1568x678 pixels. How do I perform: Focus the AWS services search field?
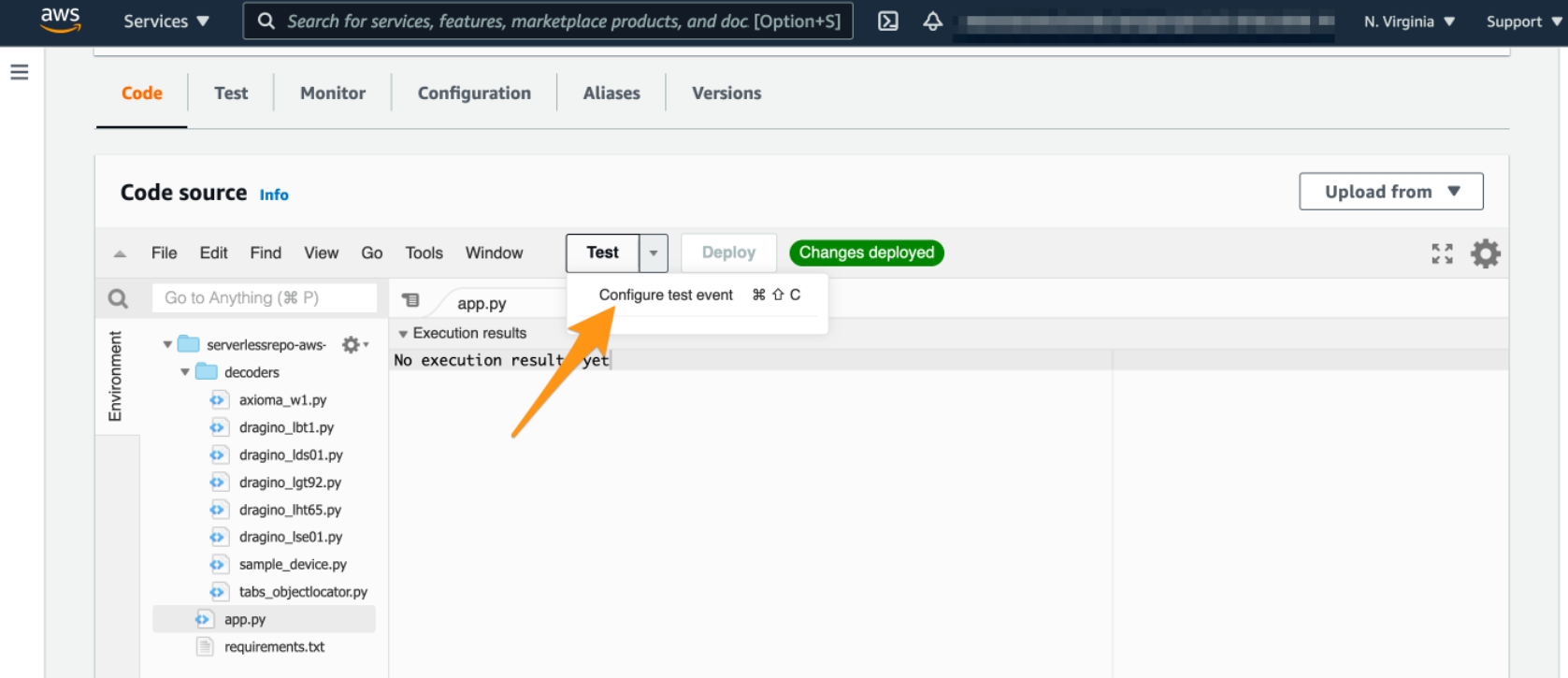[x=548, y=21]
